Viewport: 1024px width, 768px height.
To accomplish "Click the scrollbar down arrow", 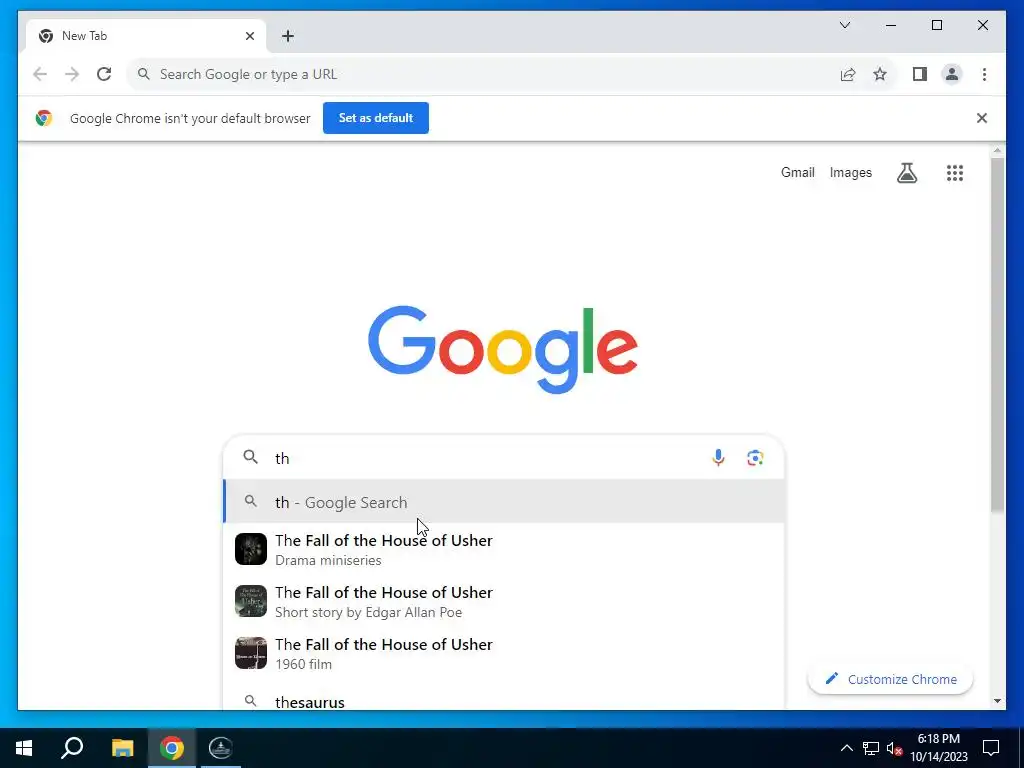I will click(997, 701).
